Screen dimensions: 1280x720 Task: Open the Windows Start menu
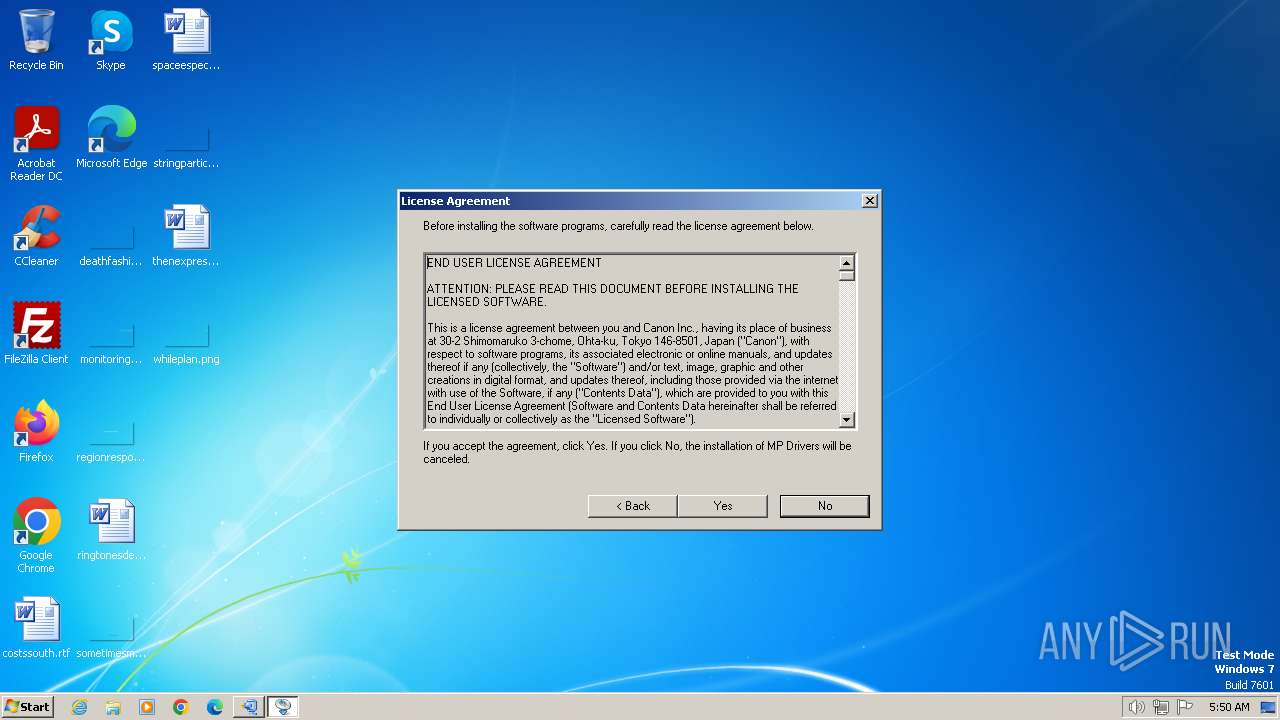[x=28, y=707]
